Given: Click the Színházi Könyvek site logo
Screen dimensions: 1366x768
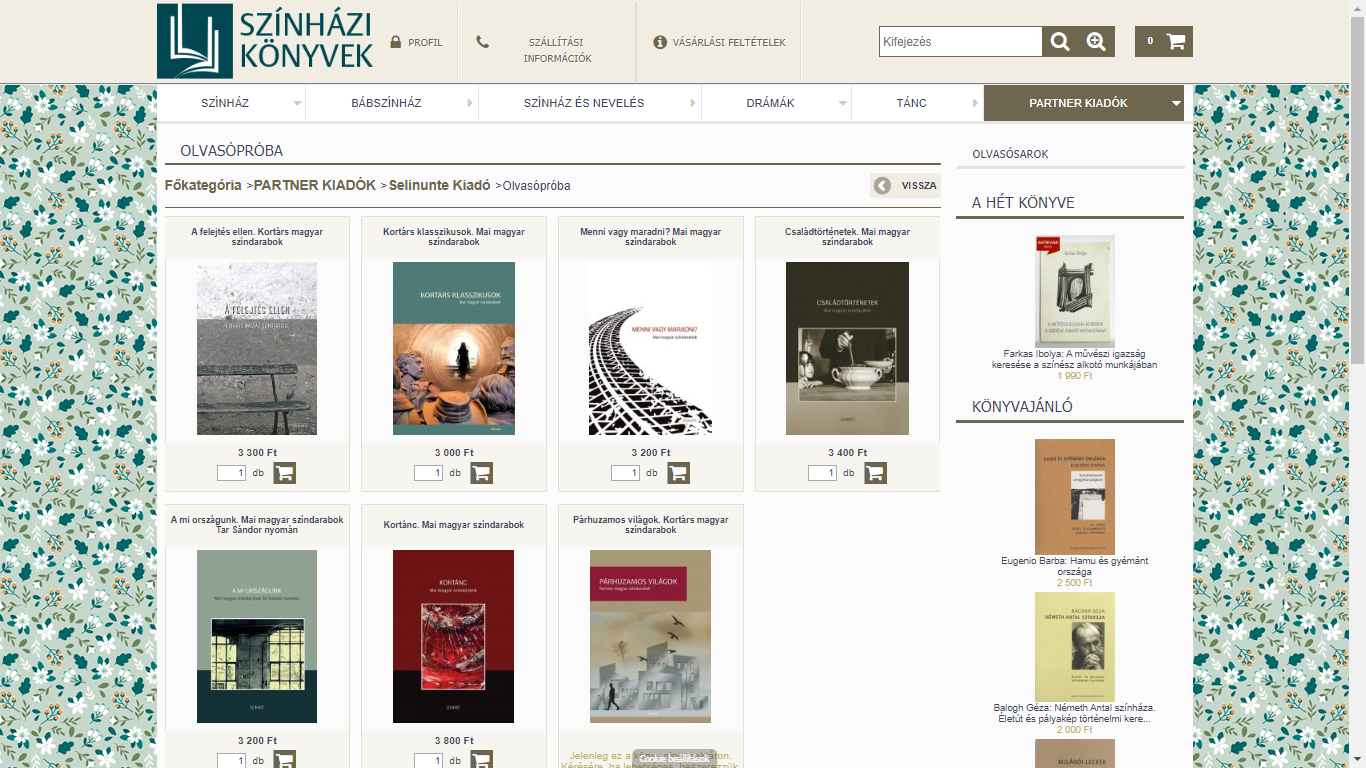Looking at the screenshot, I should (x=265, y=41).
